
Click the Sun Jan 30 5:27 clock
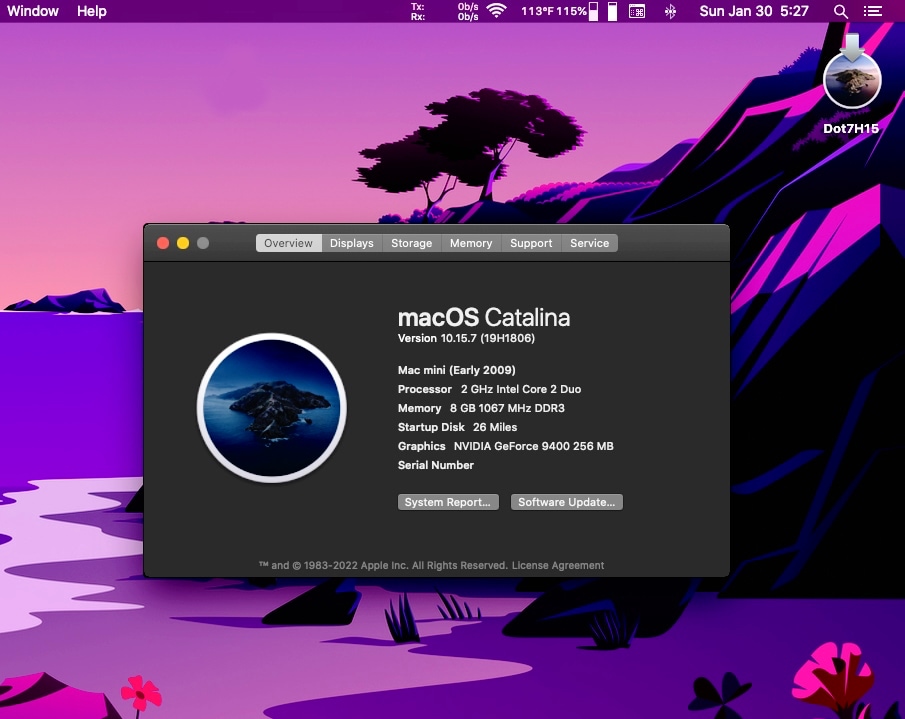(x=754, y=11)
